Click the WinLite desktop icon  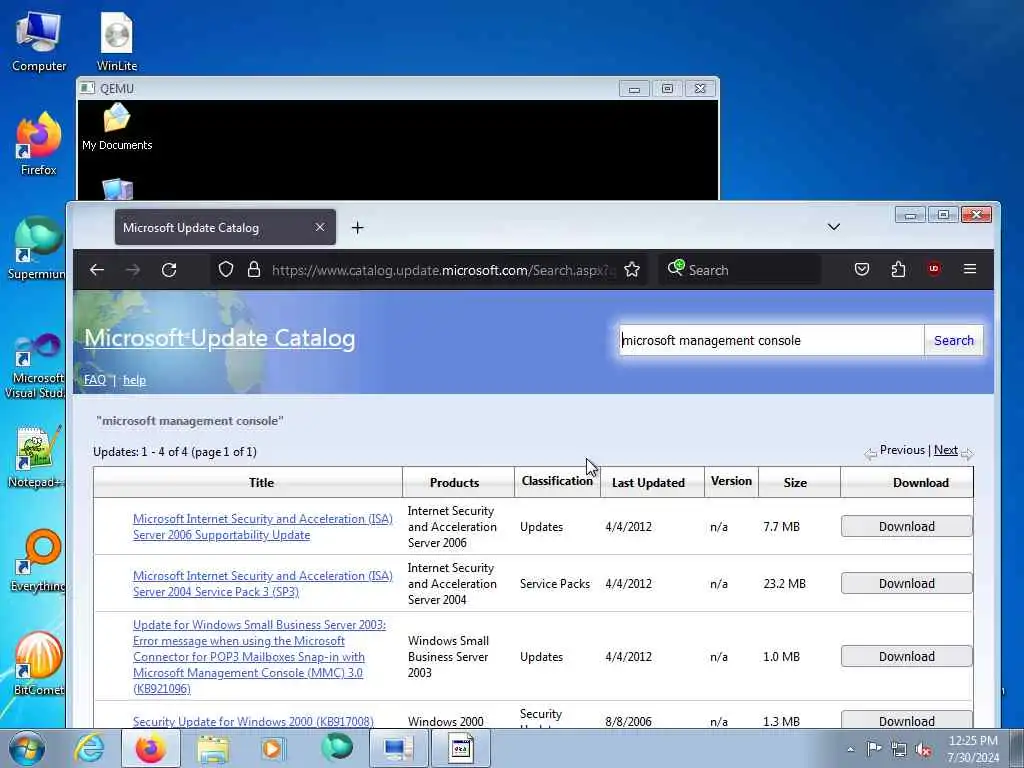(117, 42)
